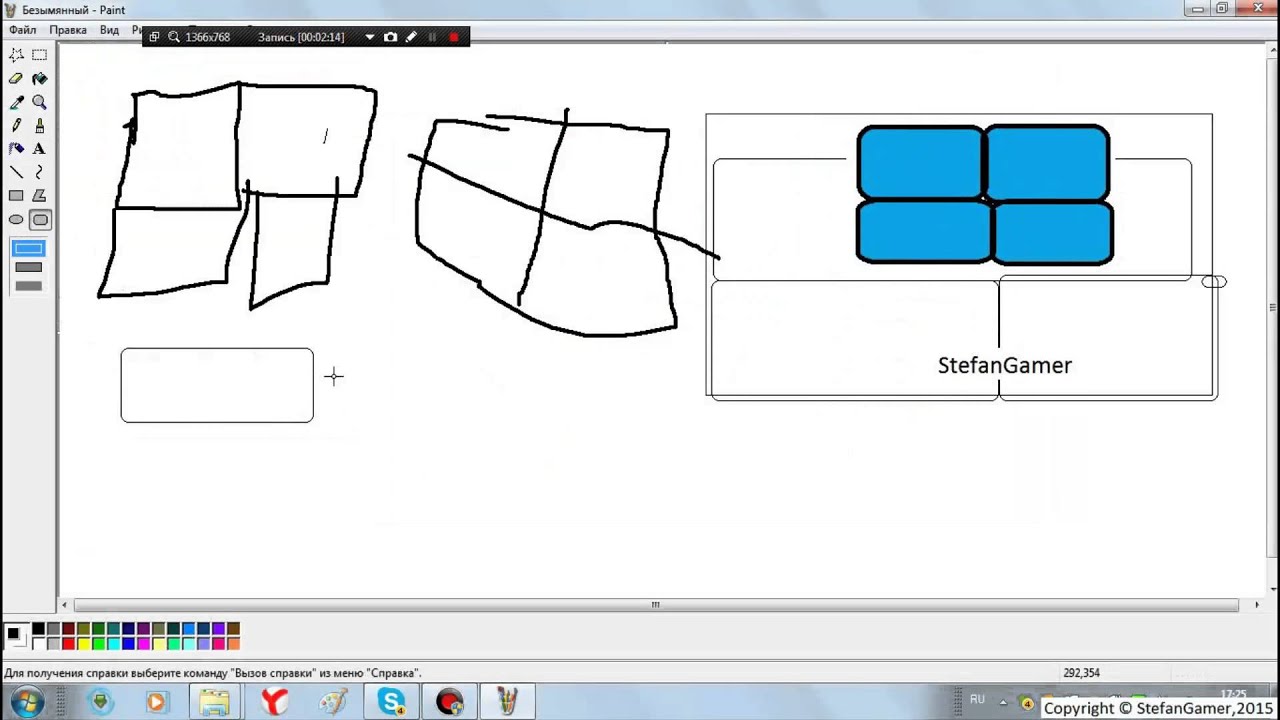
Task: Click the 1366x768 resolution label
Action: tap(207, 37)
